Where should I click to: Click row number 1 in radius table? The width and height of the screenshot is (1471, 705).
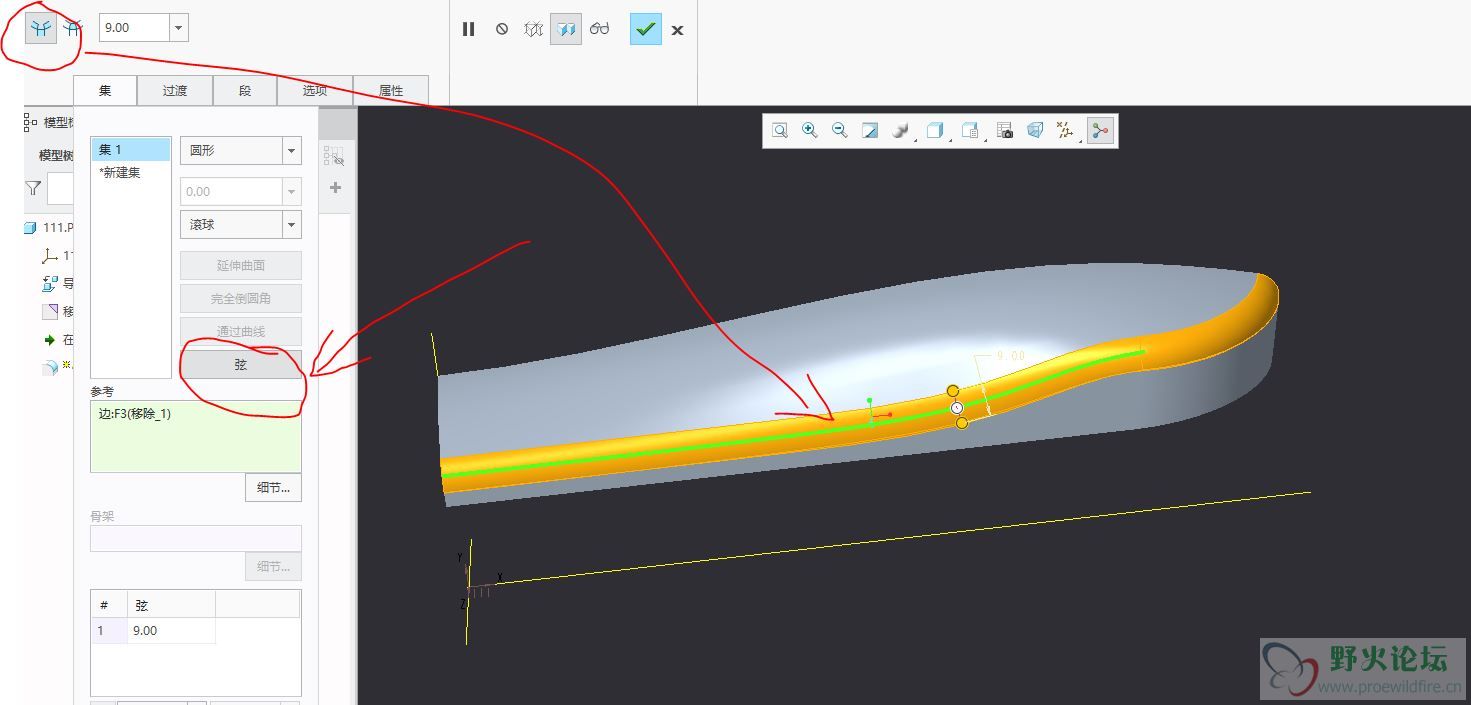coord(109,631)
